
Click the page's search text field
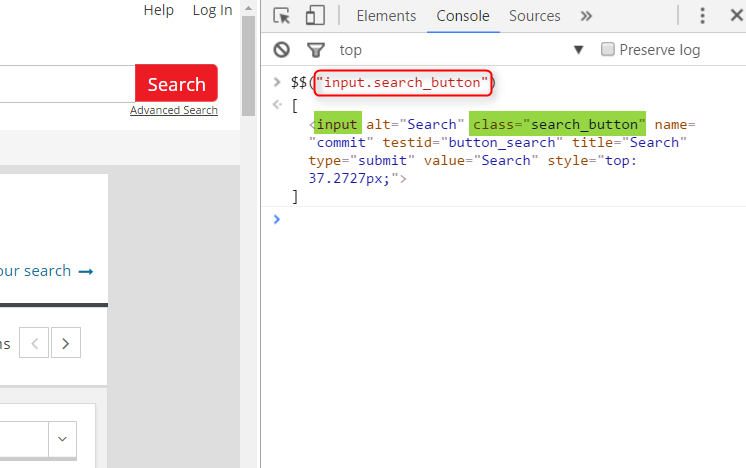tap(67, 84)
